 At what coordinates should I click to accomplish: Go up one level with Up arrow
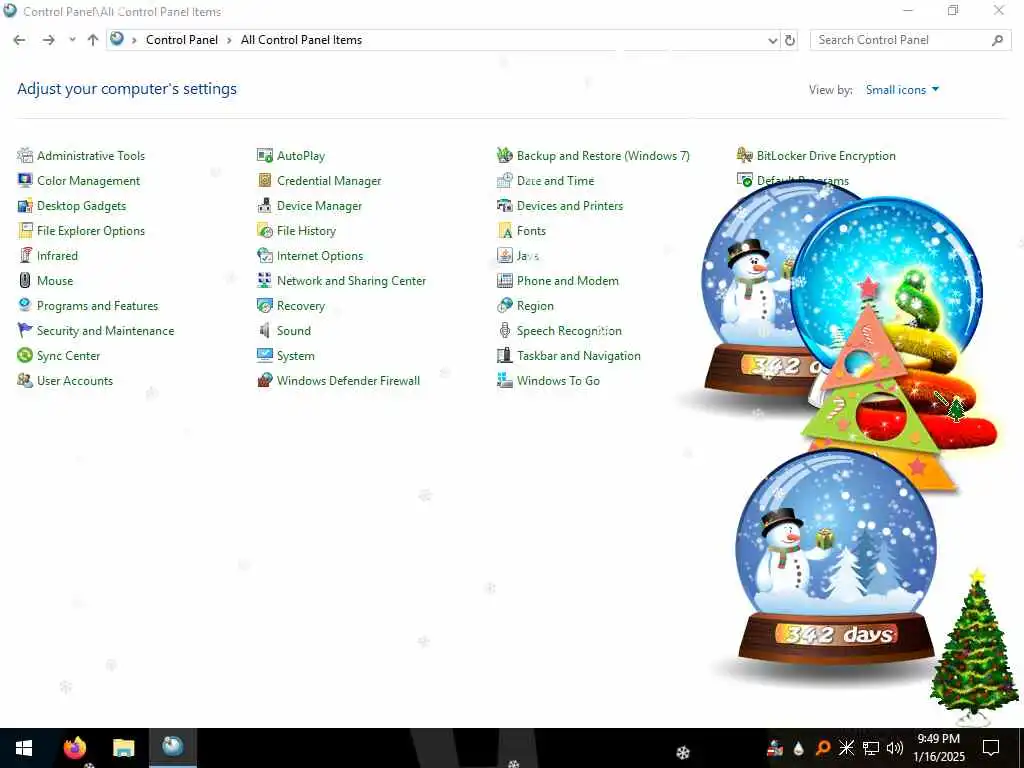point(93,40)
